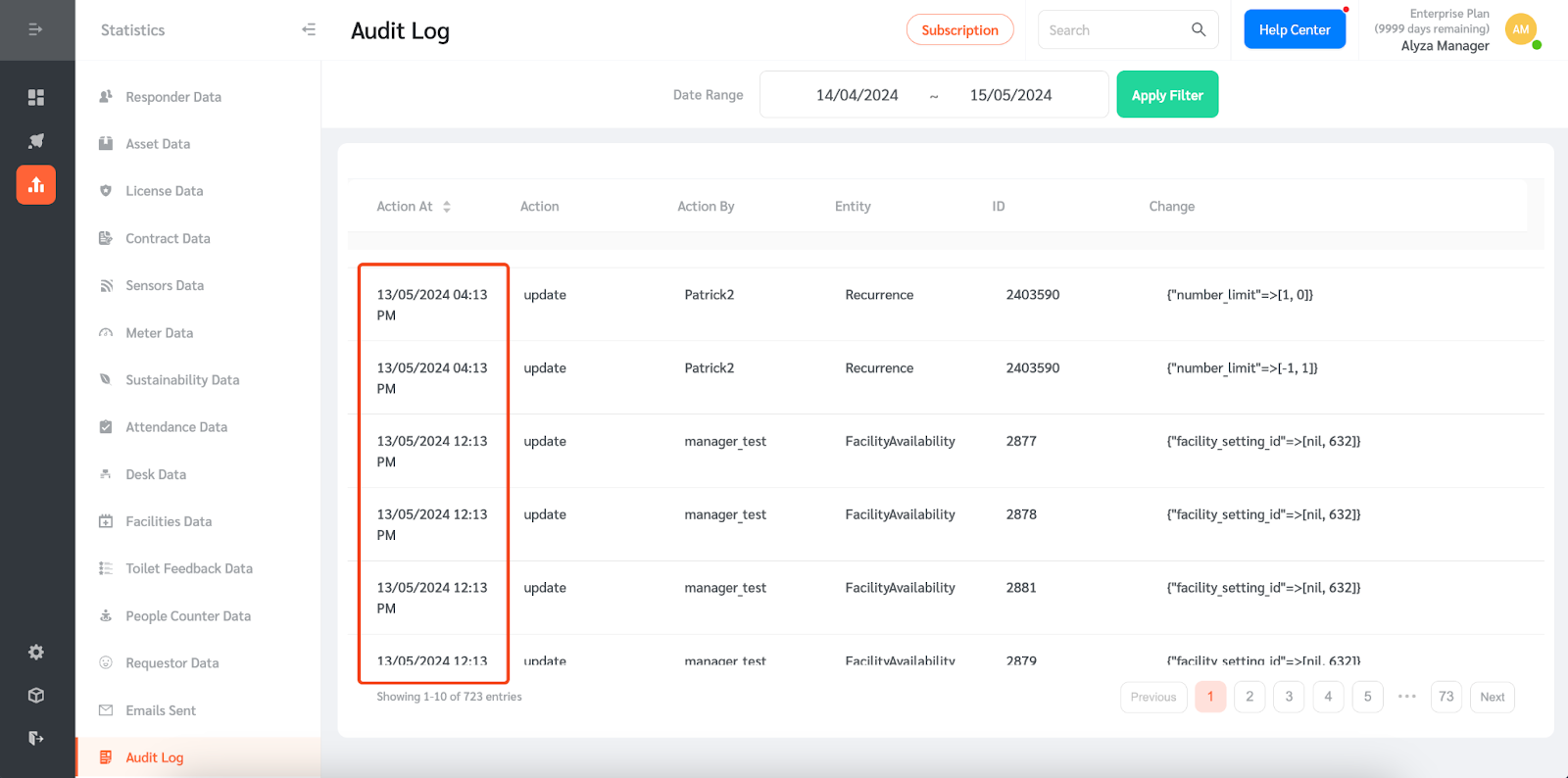Open the cube package icon in dark rail
The image size is (1568, 778).
pos(36,696)
